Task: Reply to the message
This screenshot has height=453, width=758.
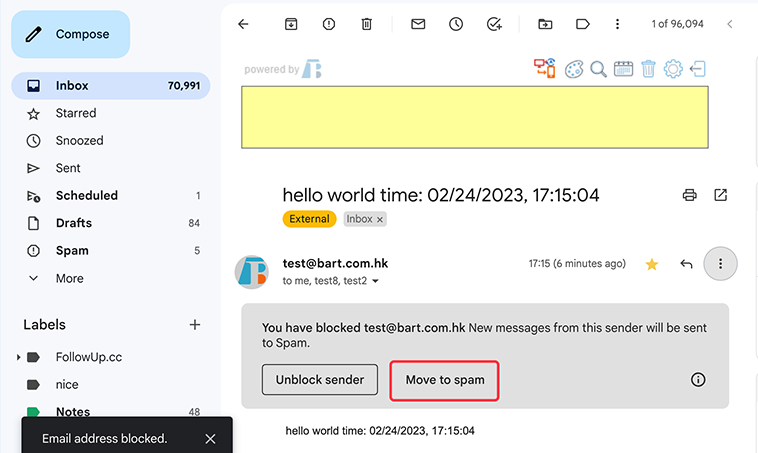Action: [686, 264]
